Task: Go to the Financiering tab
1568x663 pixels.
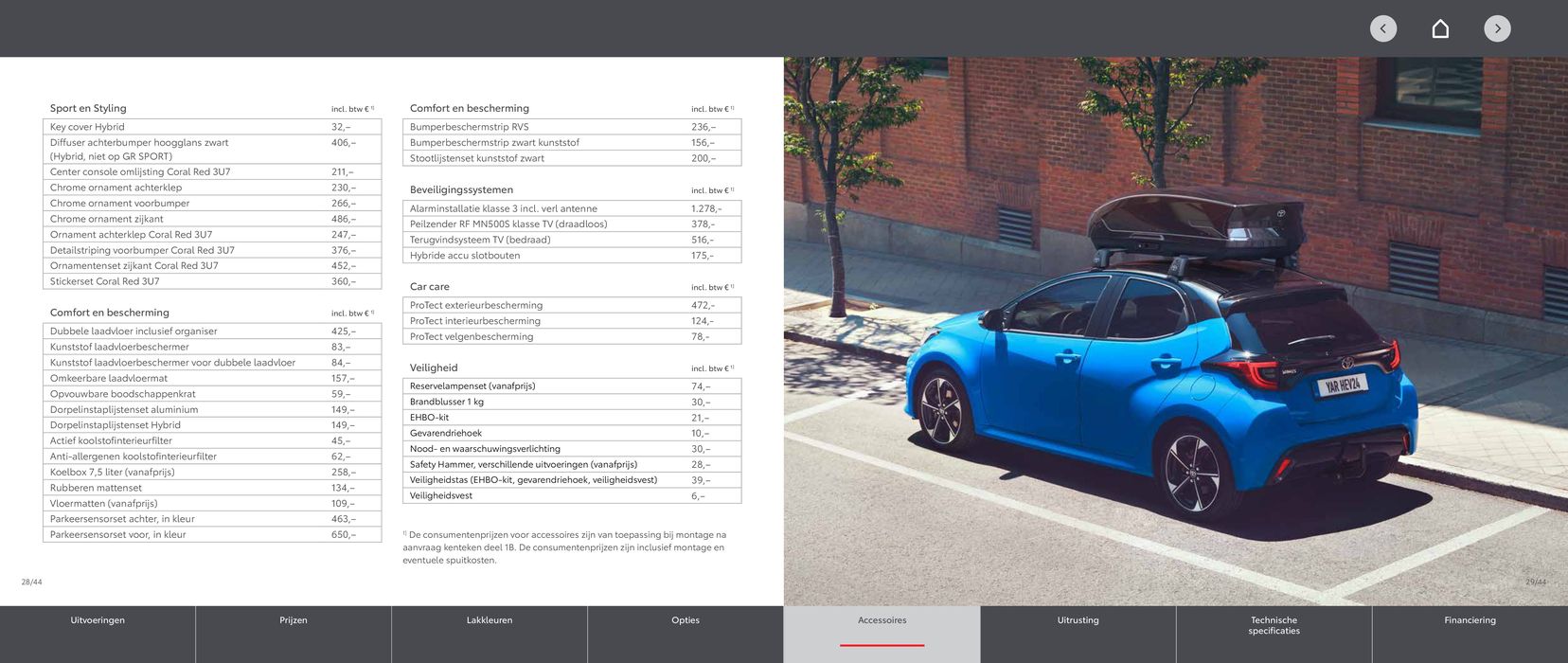Action: [x=1470, y=621]
